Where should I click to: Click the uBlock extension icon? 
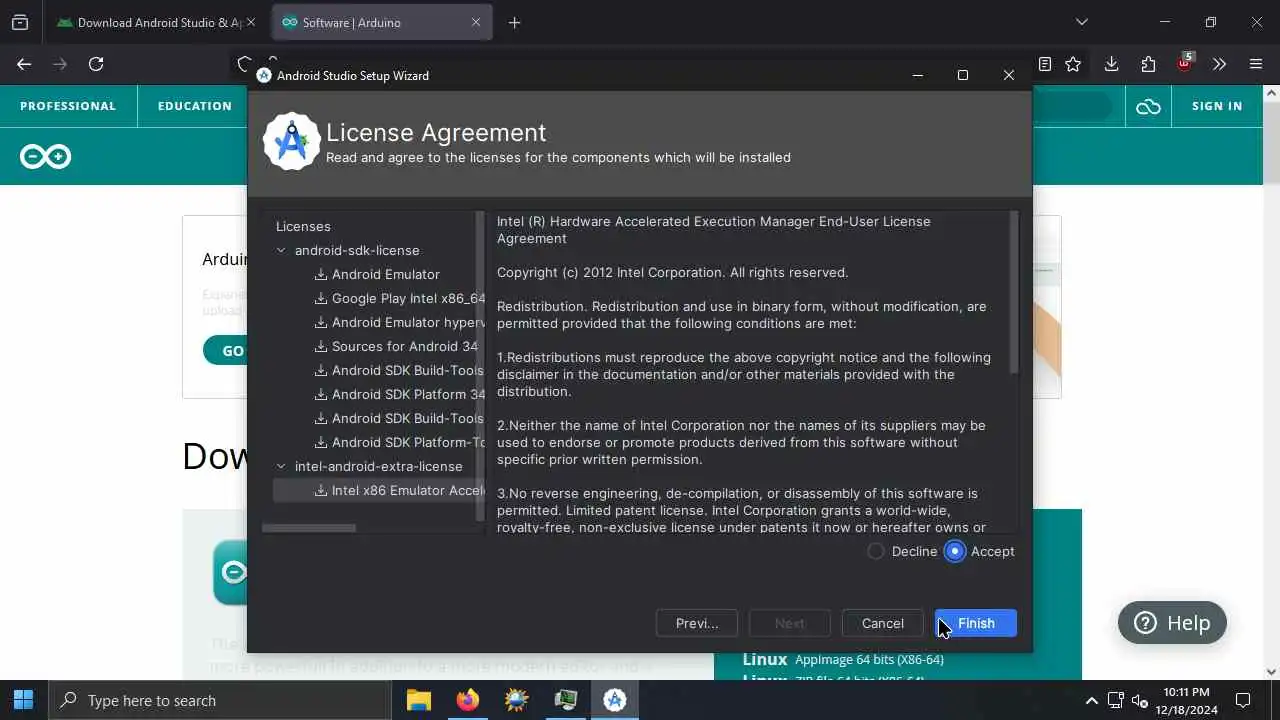(x=1184, y=63)
